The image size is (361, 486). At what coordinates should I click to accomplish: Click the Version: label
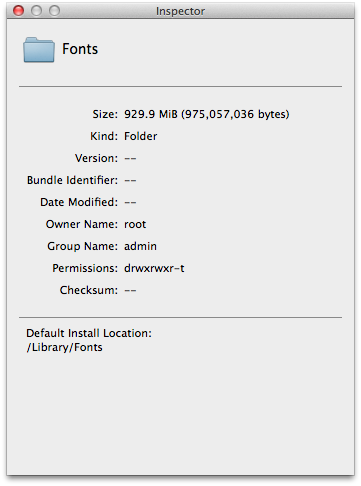(x=96, y=158)
